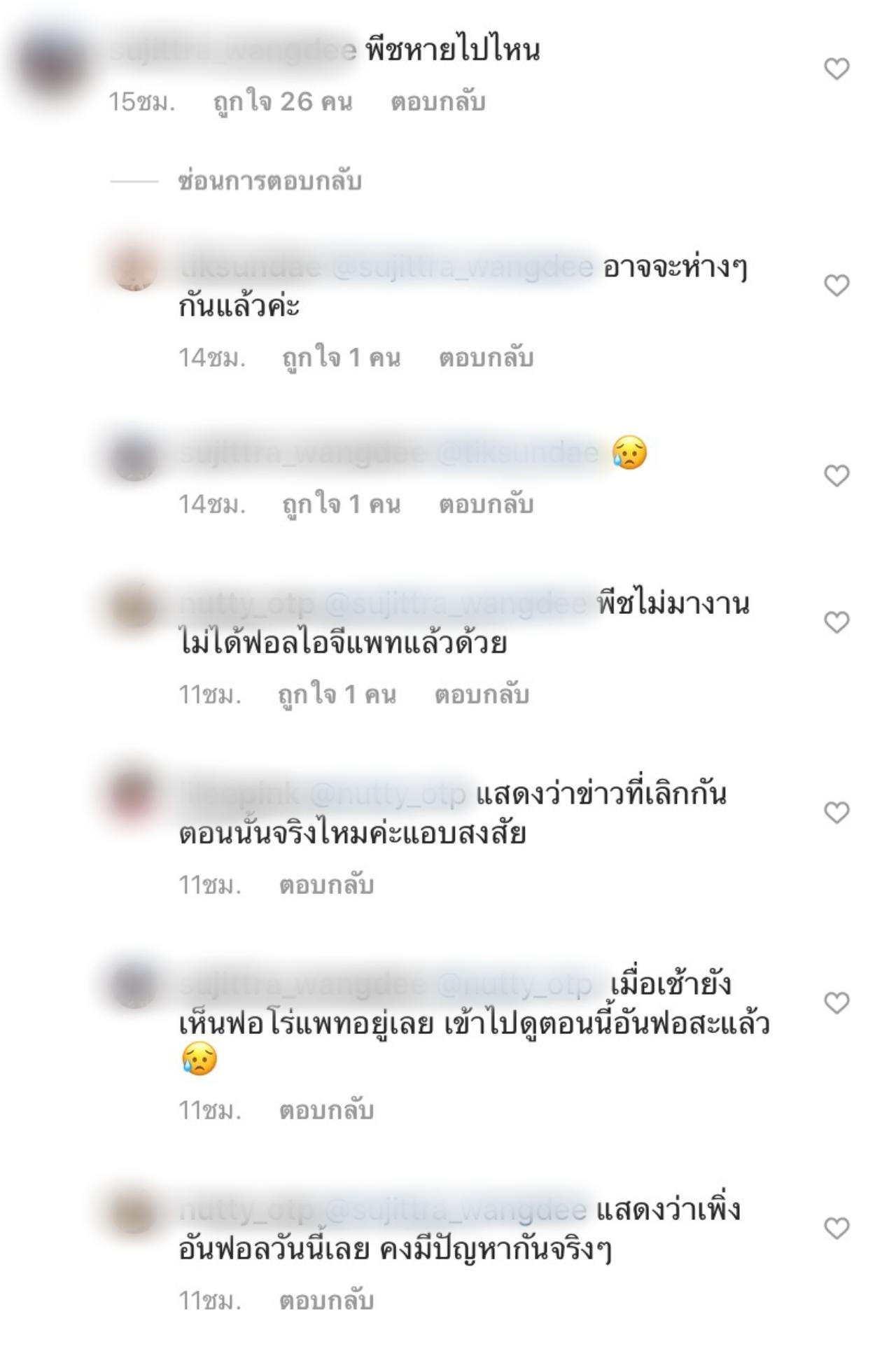Collapse replies with "ซ่อนการตอบกลับ"
The image size is (896, 1351).
click(269, 181)
